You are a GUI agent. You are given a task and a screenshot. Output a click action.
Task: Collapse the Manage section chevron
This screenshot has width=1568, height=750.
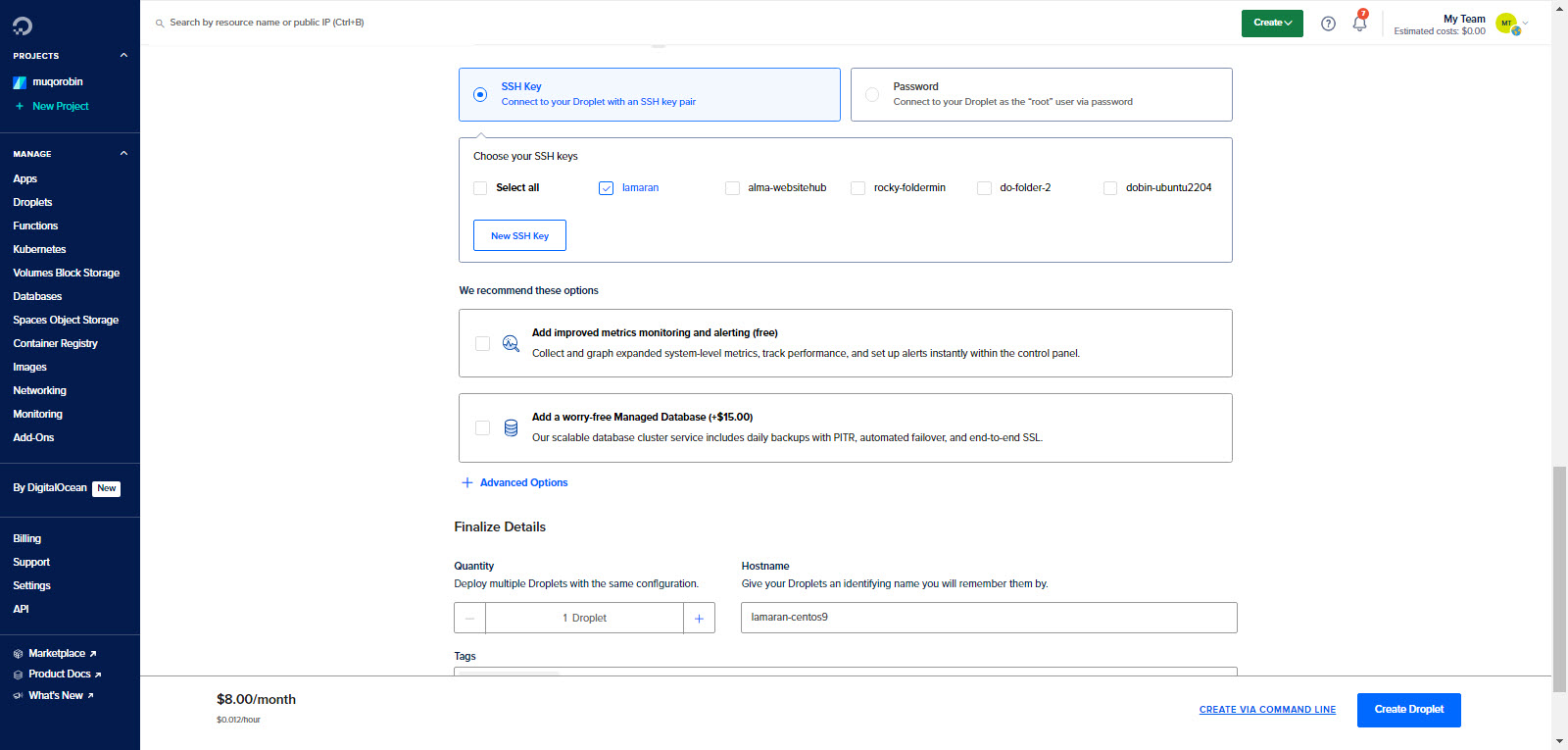[x=123, y=154]
